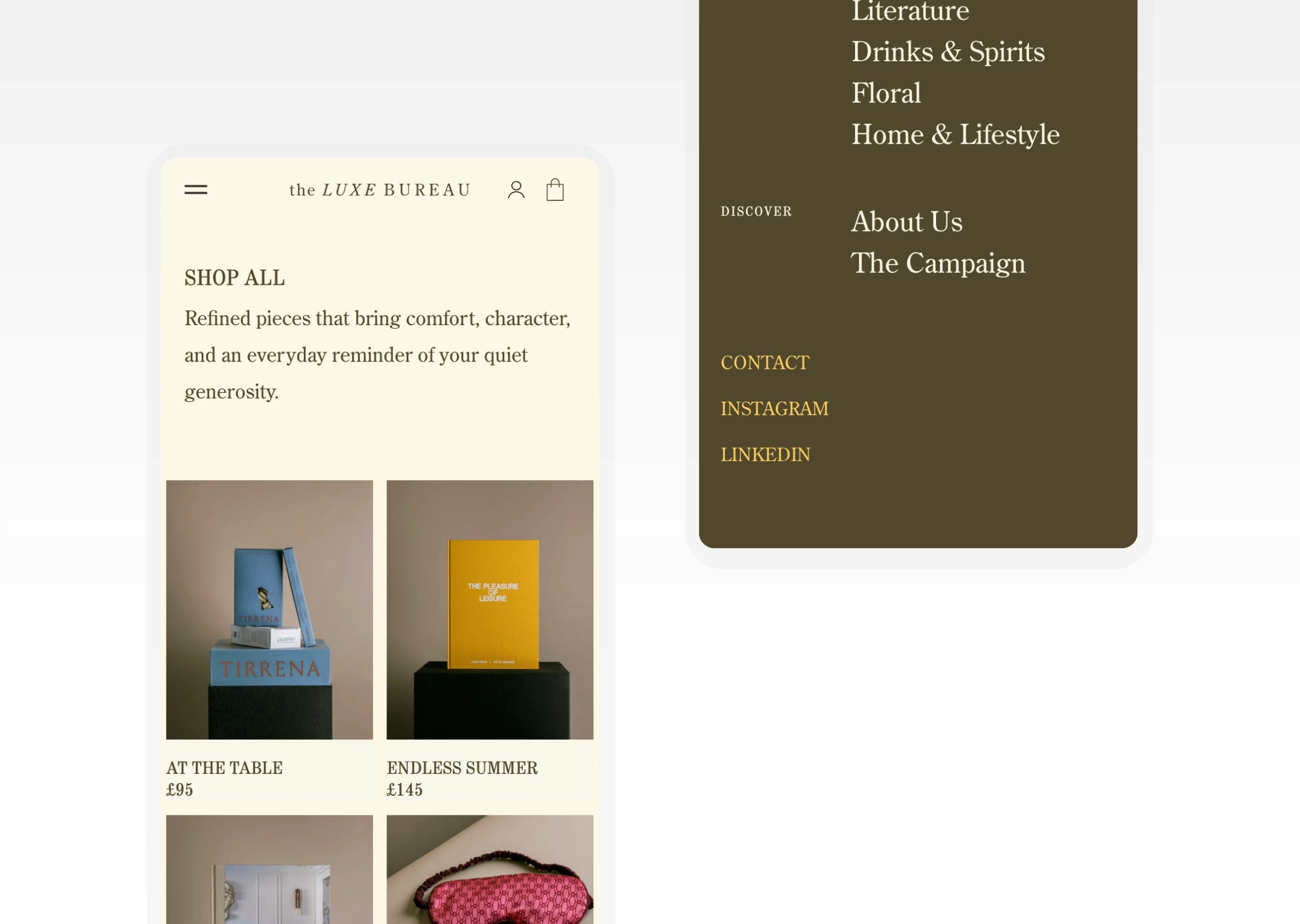Open the hamburger menu icon
This screenshot has height=924, width=1300.
[x=196, y=190]
